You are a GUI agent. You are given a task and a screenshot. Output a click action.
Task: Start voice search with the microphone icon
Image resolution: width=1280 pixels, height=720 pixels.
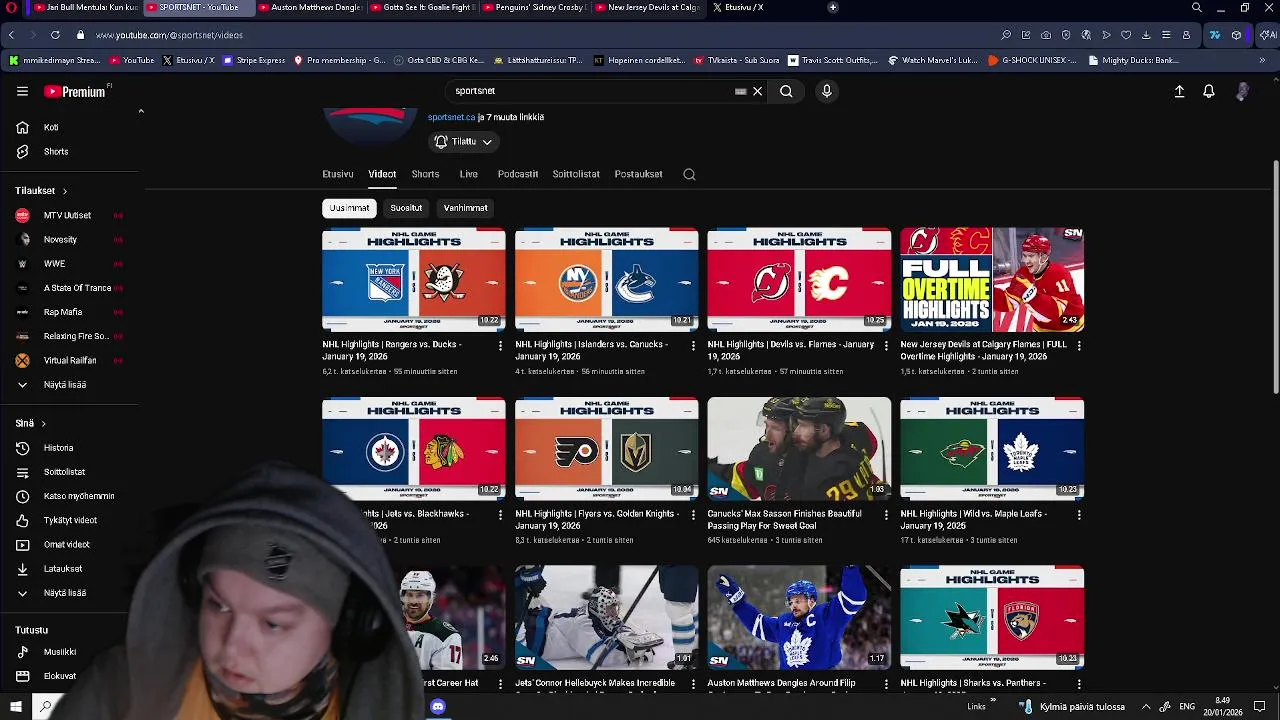click(826, 91)
